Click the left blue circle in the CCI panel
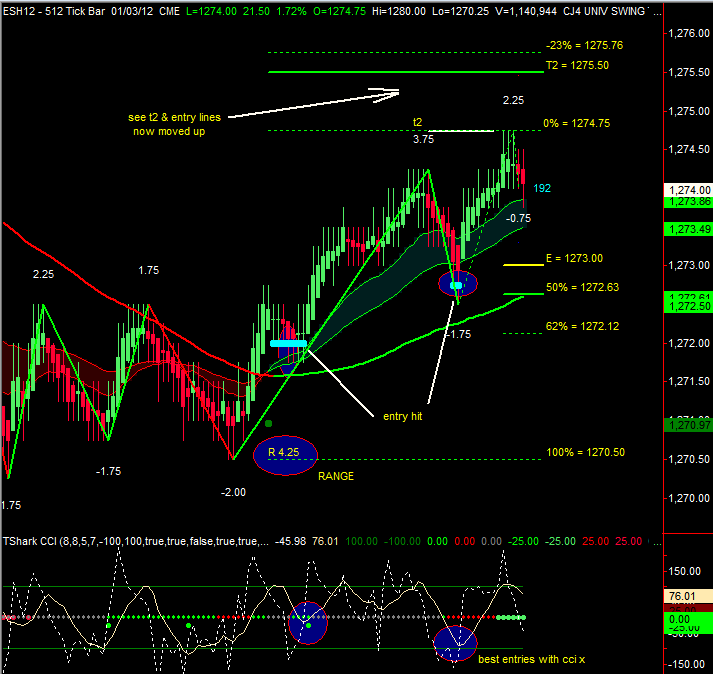 coord(308,622)
